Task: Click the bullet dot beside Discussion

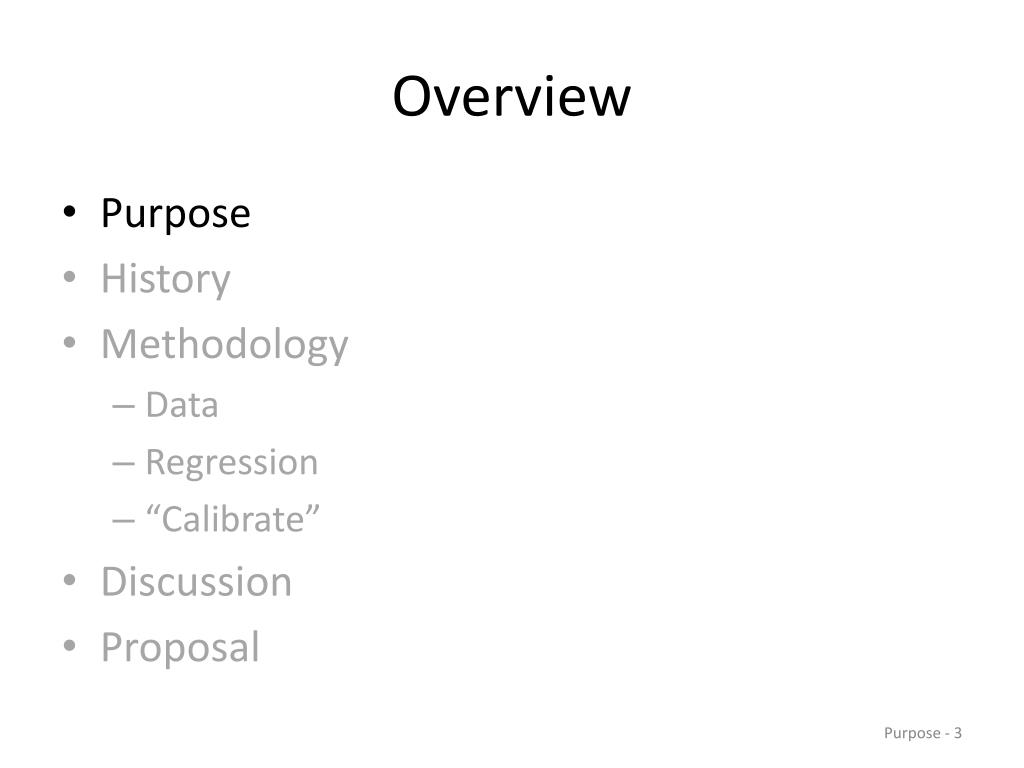Action: (70, 580)
